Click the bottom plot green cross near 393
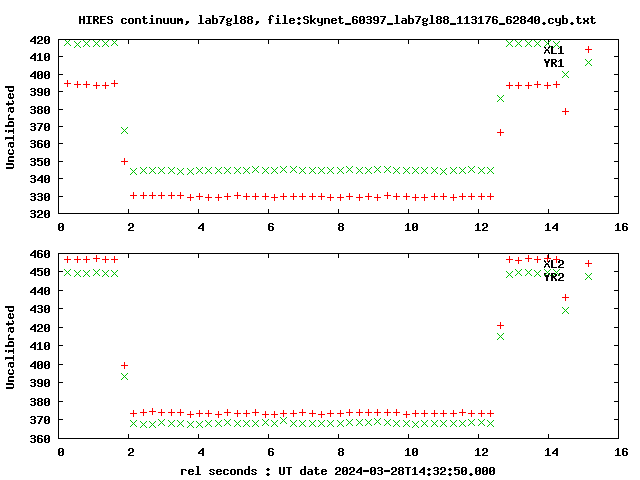 (x=124, y=376)
